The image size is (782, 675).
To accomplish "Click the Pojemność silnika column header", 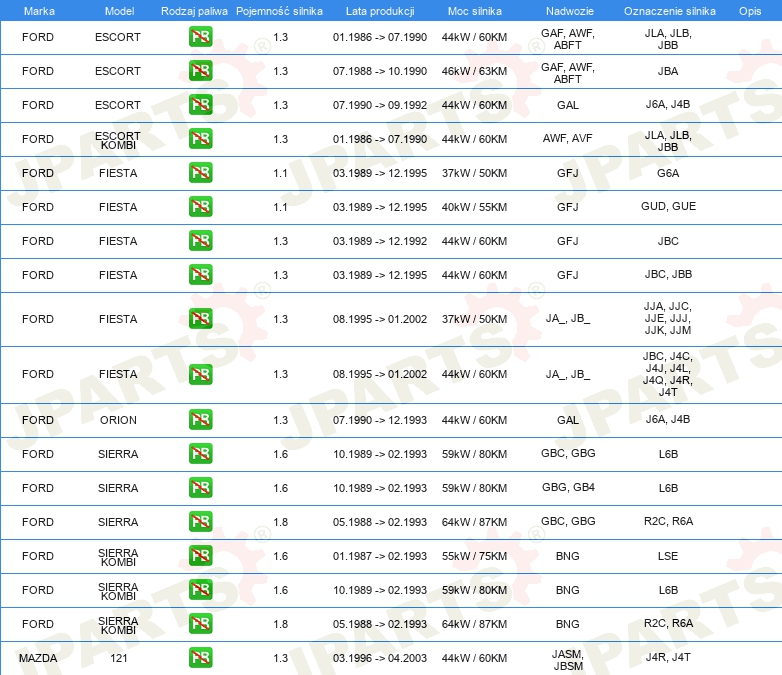I will click(x=279, y=11).
